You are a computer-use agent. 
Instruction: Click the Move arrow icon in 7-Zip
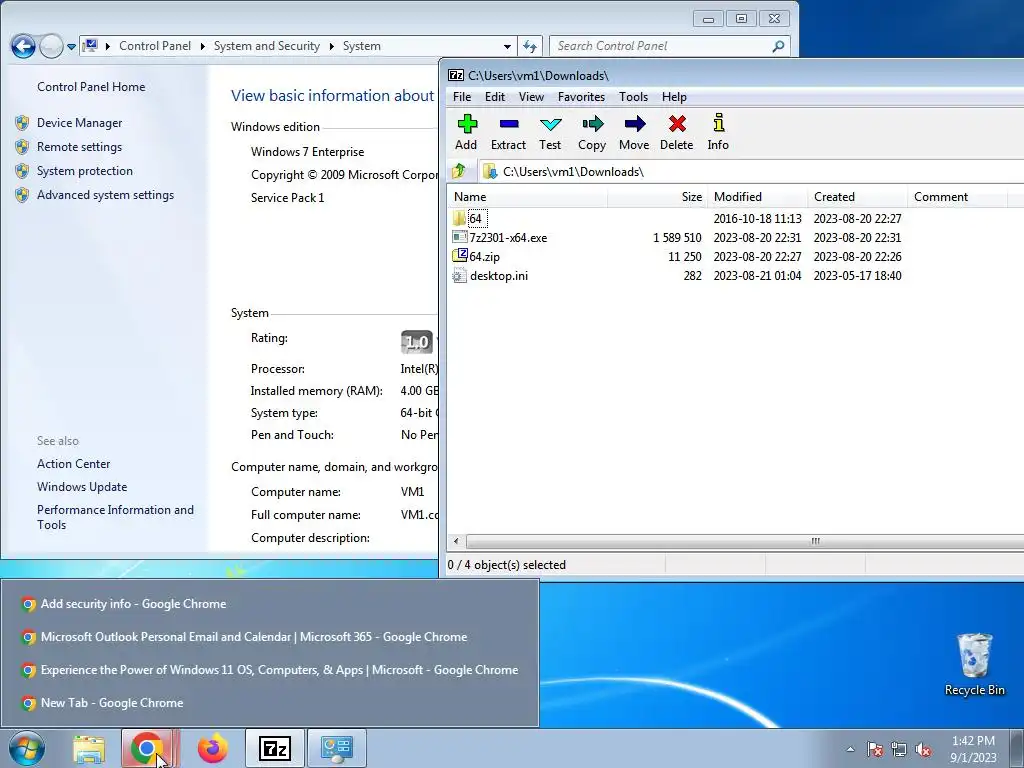(x=634, y=132)
